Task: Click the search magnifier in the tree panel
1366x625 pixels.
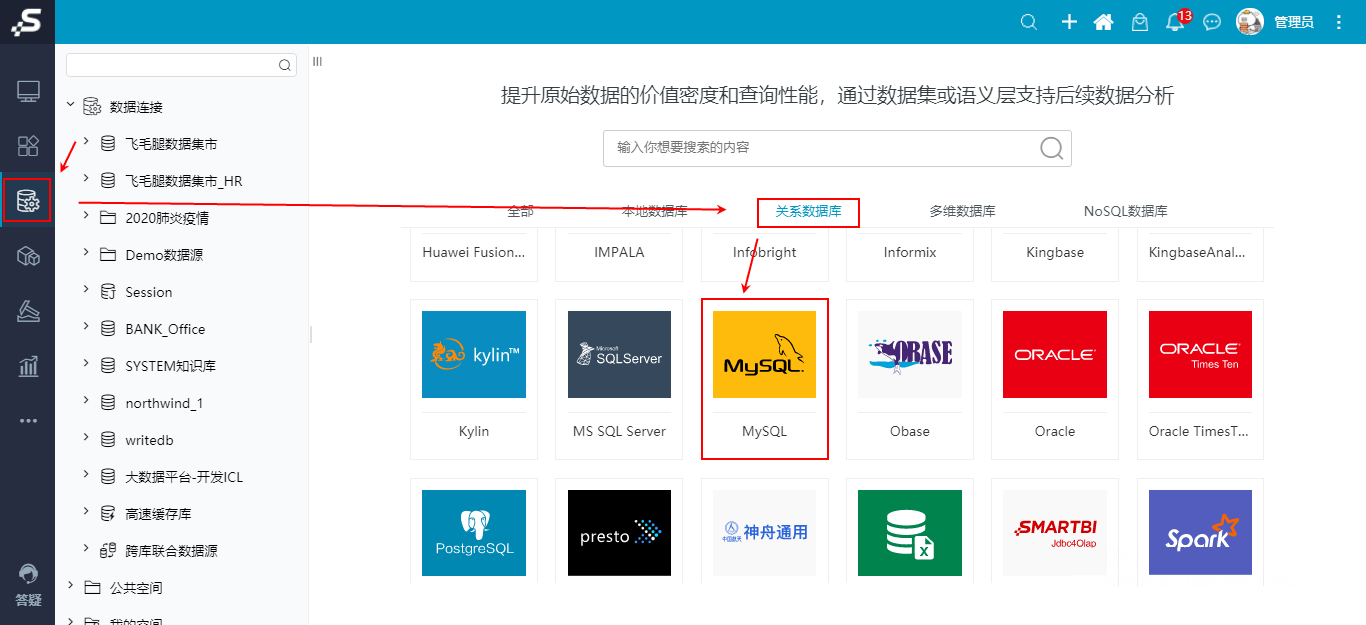Action: point(285,65)
